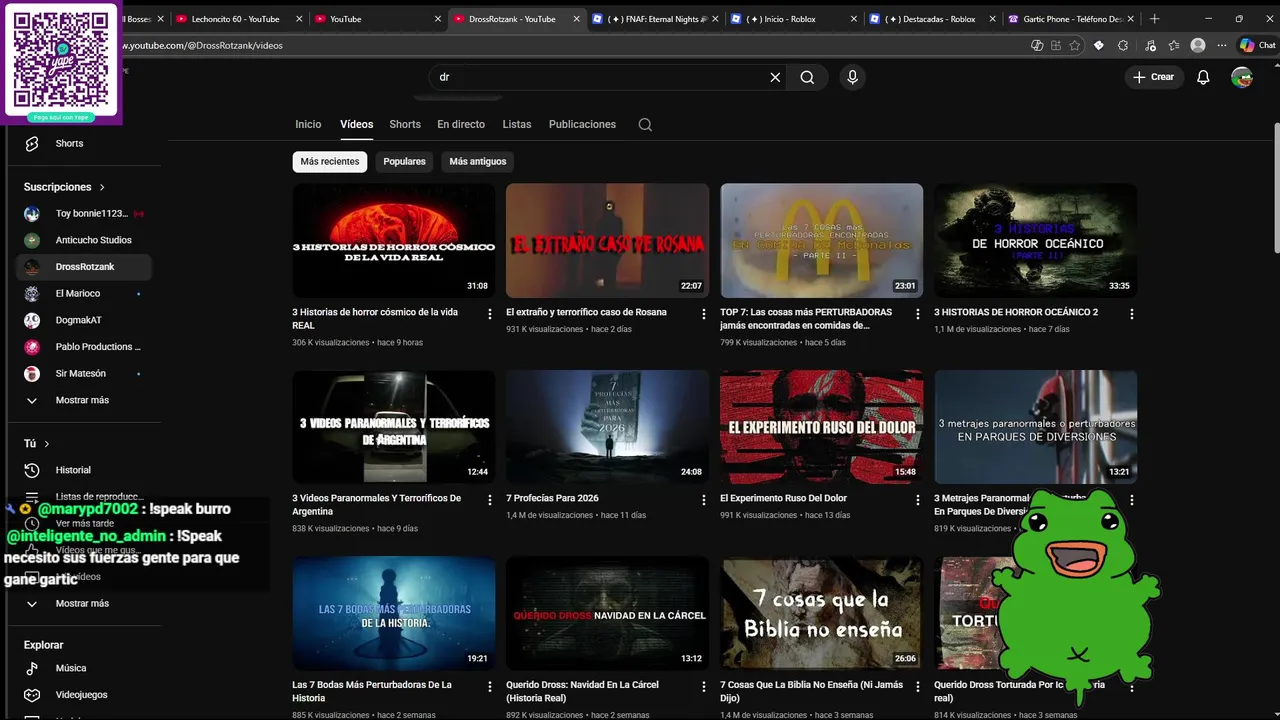Open 3 Historias de horror cósmico video title

point(375,318)
